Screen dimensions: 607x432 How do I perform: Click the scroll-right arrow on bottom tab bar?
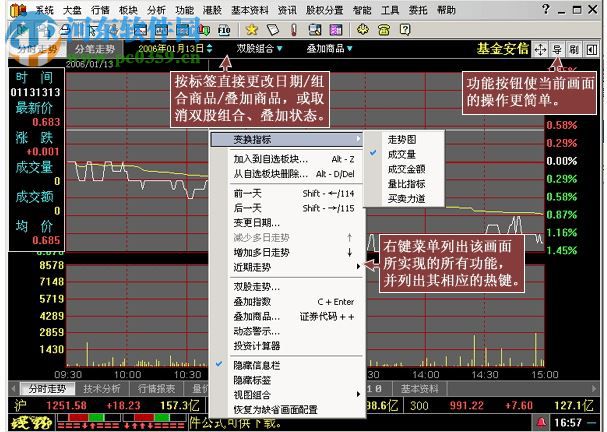[594, 388]
